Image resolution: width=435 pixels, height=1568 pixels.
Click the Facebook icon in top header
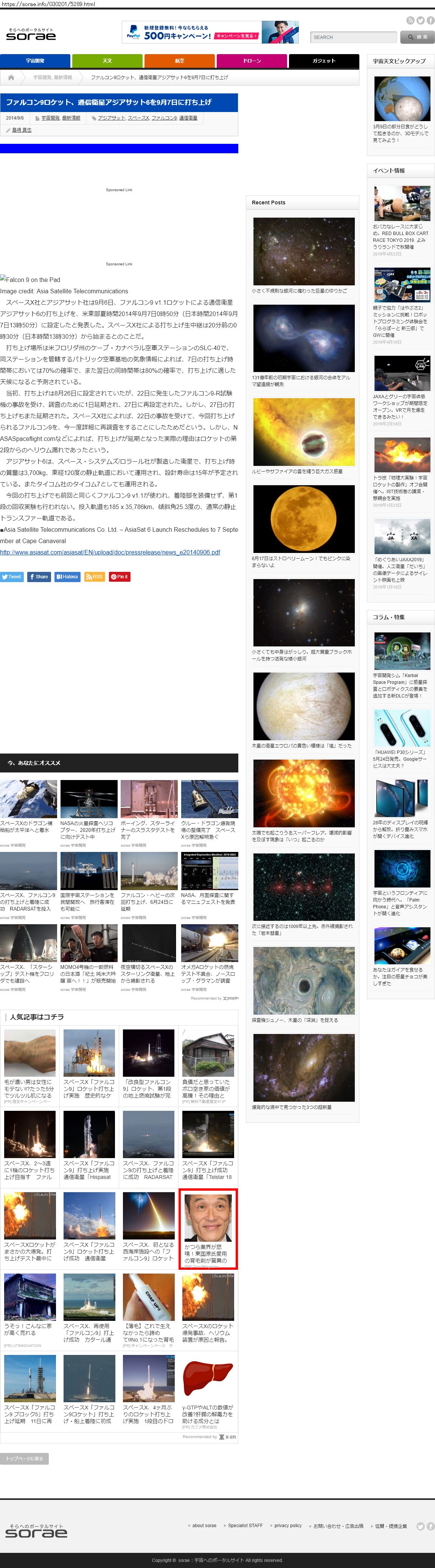point(430,21)
